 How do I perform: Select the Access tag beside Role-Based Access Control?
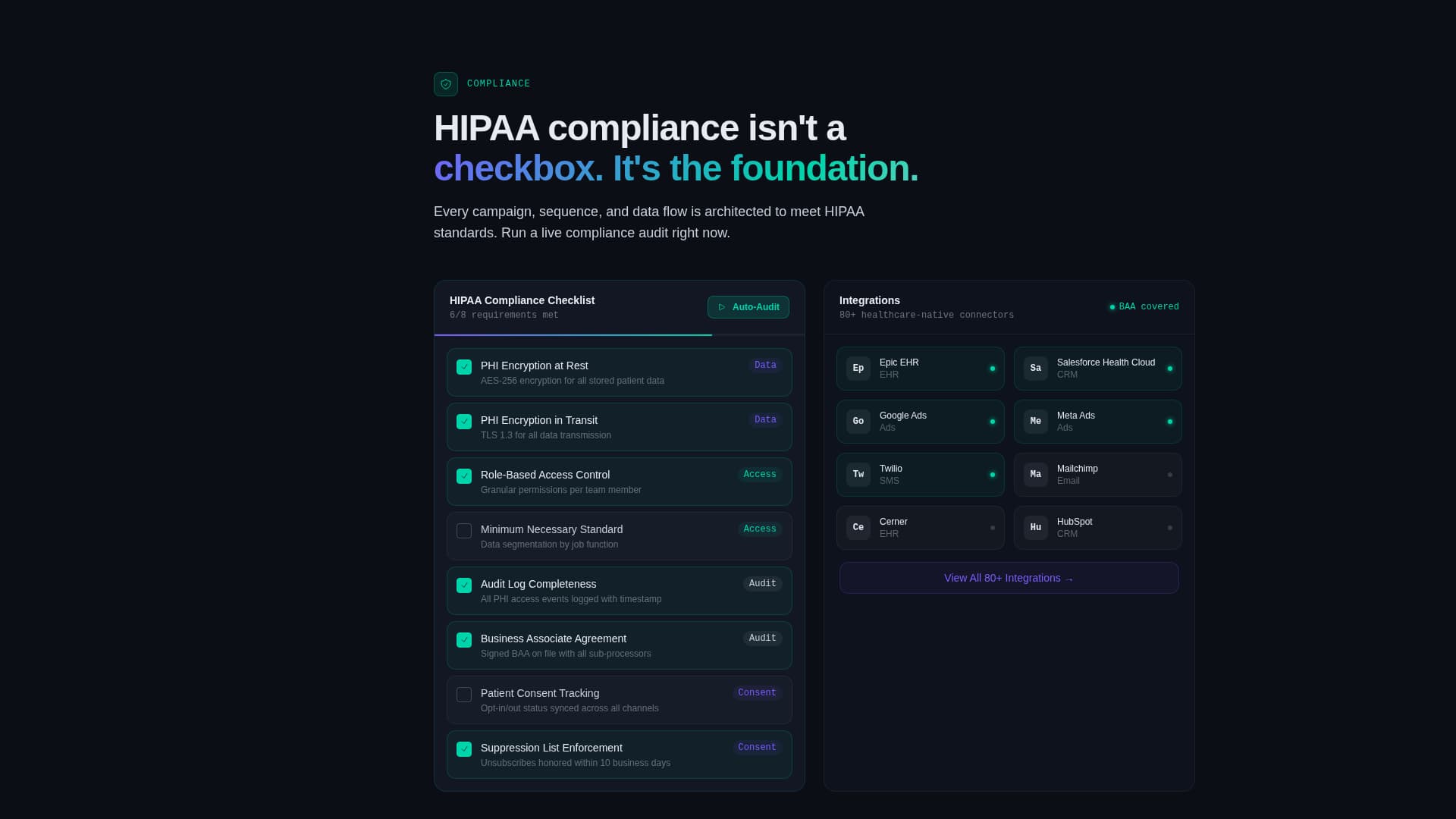pyautogui.click(x=760, y=474)
